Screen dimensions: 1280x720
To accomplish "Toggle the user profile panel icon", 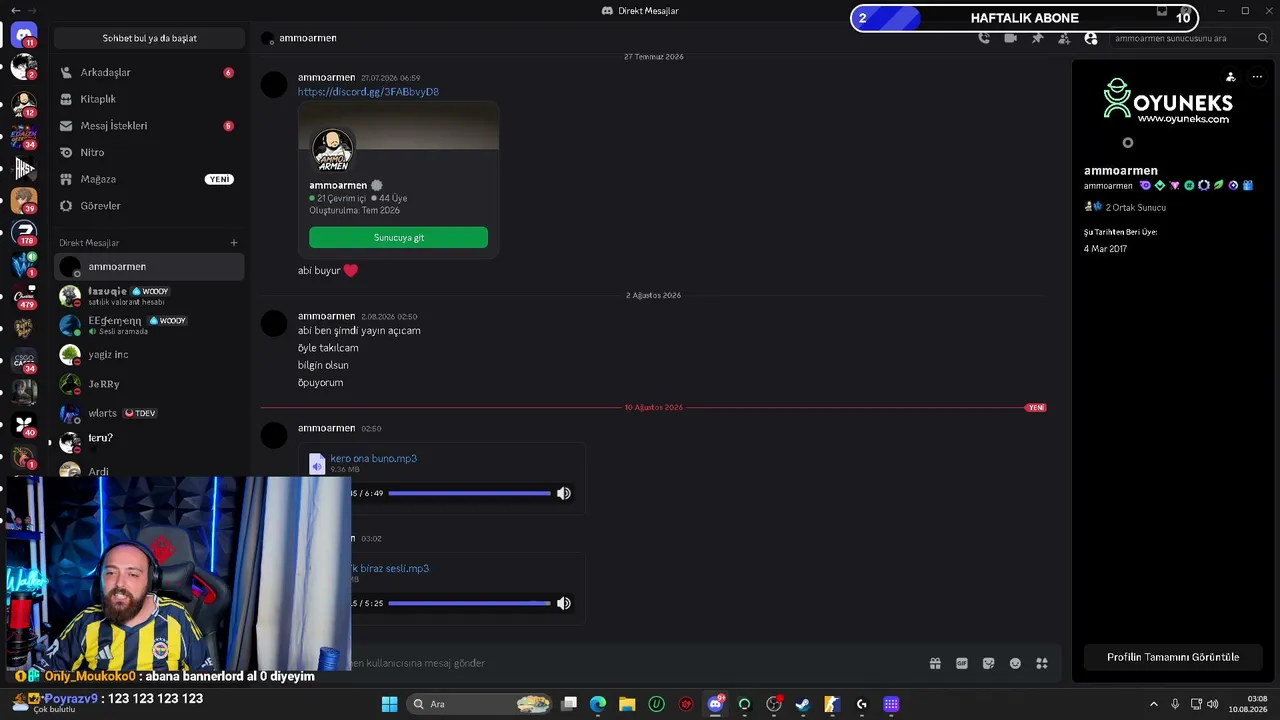I will [1091, 38].
